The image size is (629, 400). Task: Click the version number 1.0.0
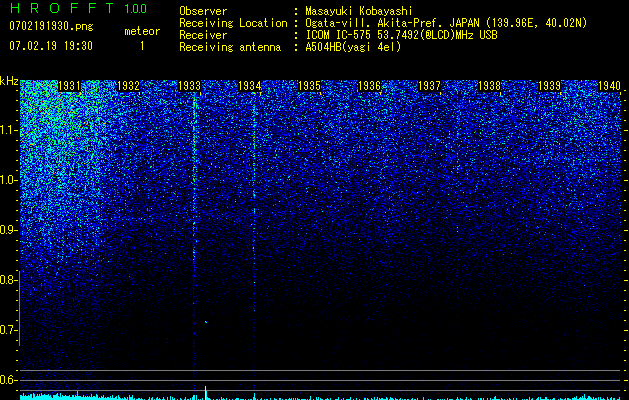[x=136, y=8]
